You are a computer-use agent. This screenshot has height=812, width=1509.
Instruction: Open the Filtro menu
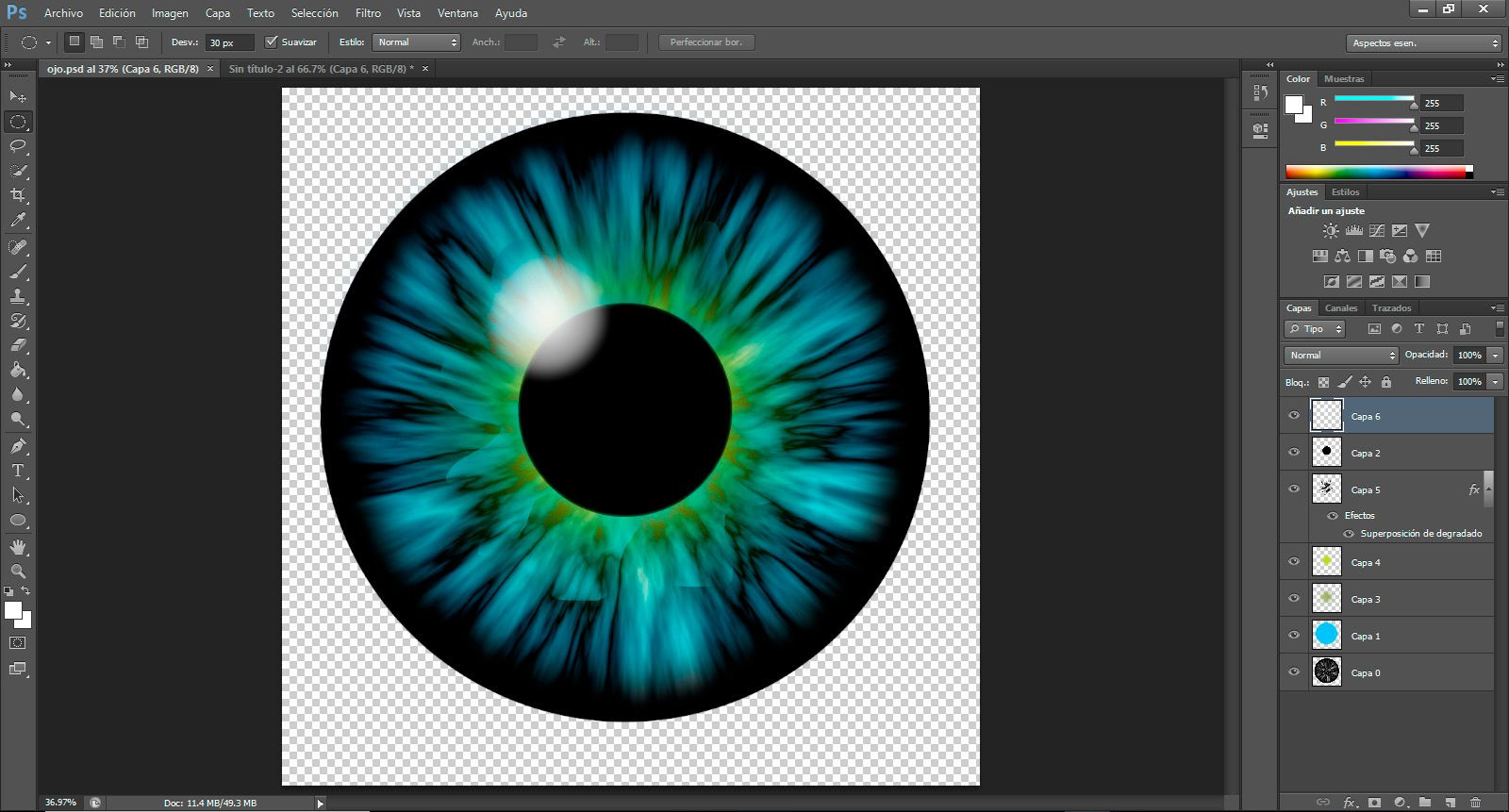click(x=368, y=13)
